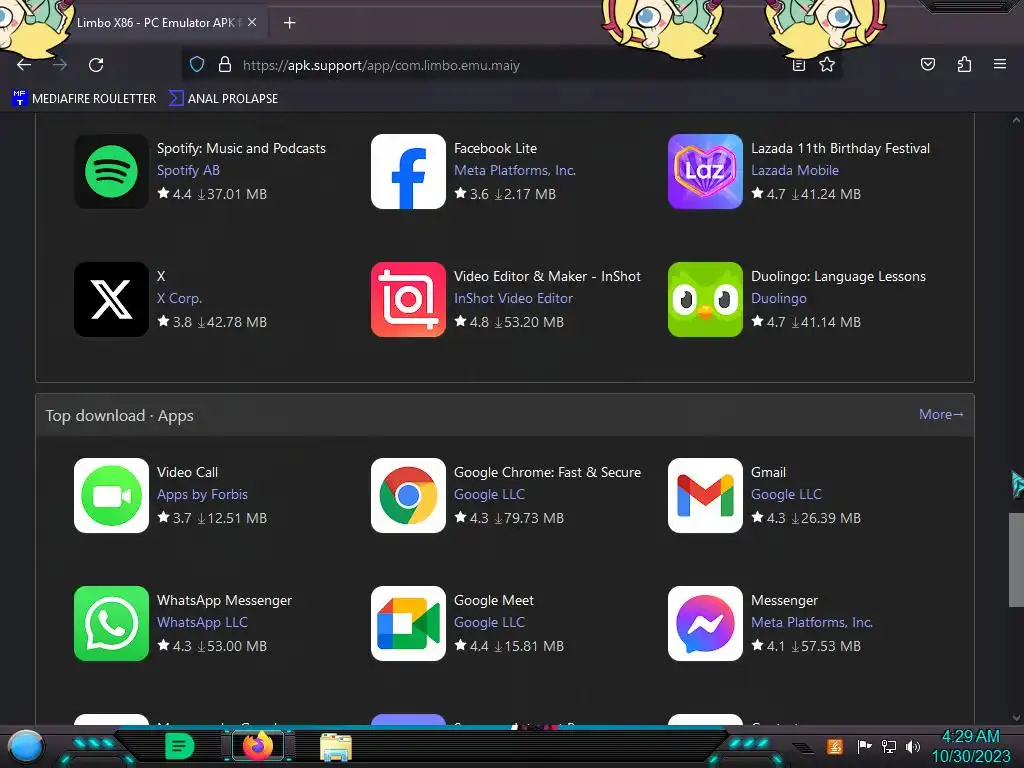
Task: Open tracking protection shield icon
Action: 197,65
